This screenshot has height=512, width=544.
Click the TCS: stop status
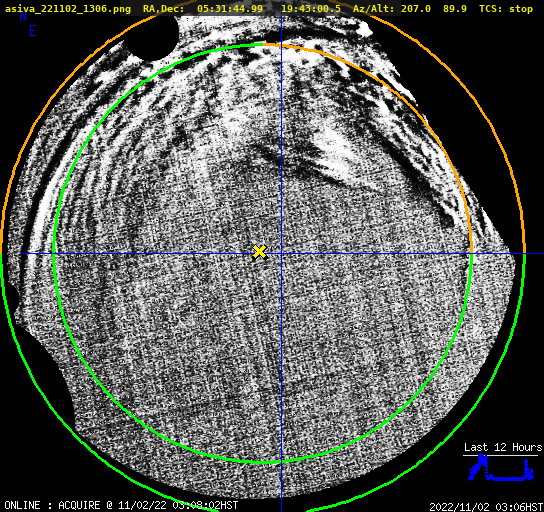coord(506,9)
